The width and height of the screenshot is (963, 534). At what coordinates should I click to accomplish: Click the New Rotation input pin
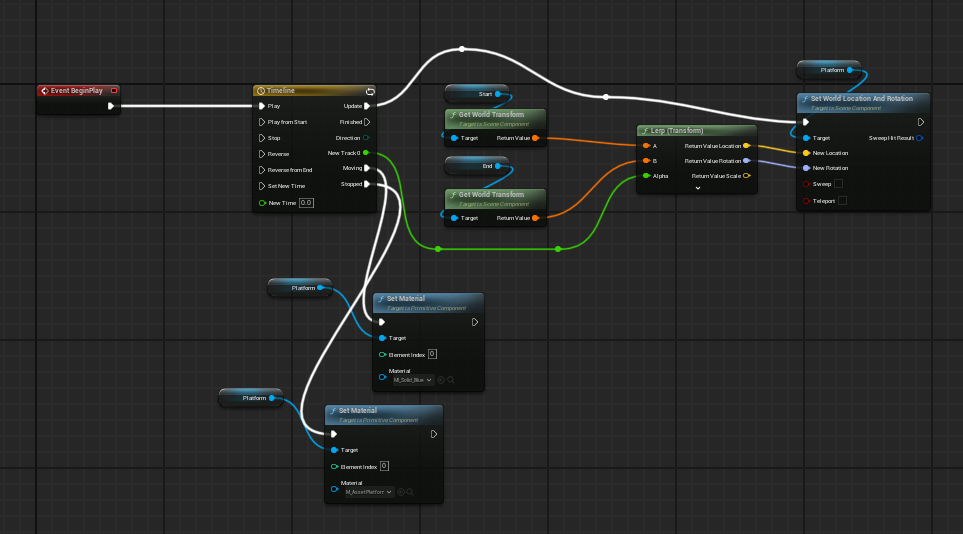806,168
